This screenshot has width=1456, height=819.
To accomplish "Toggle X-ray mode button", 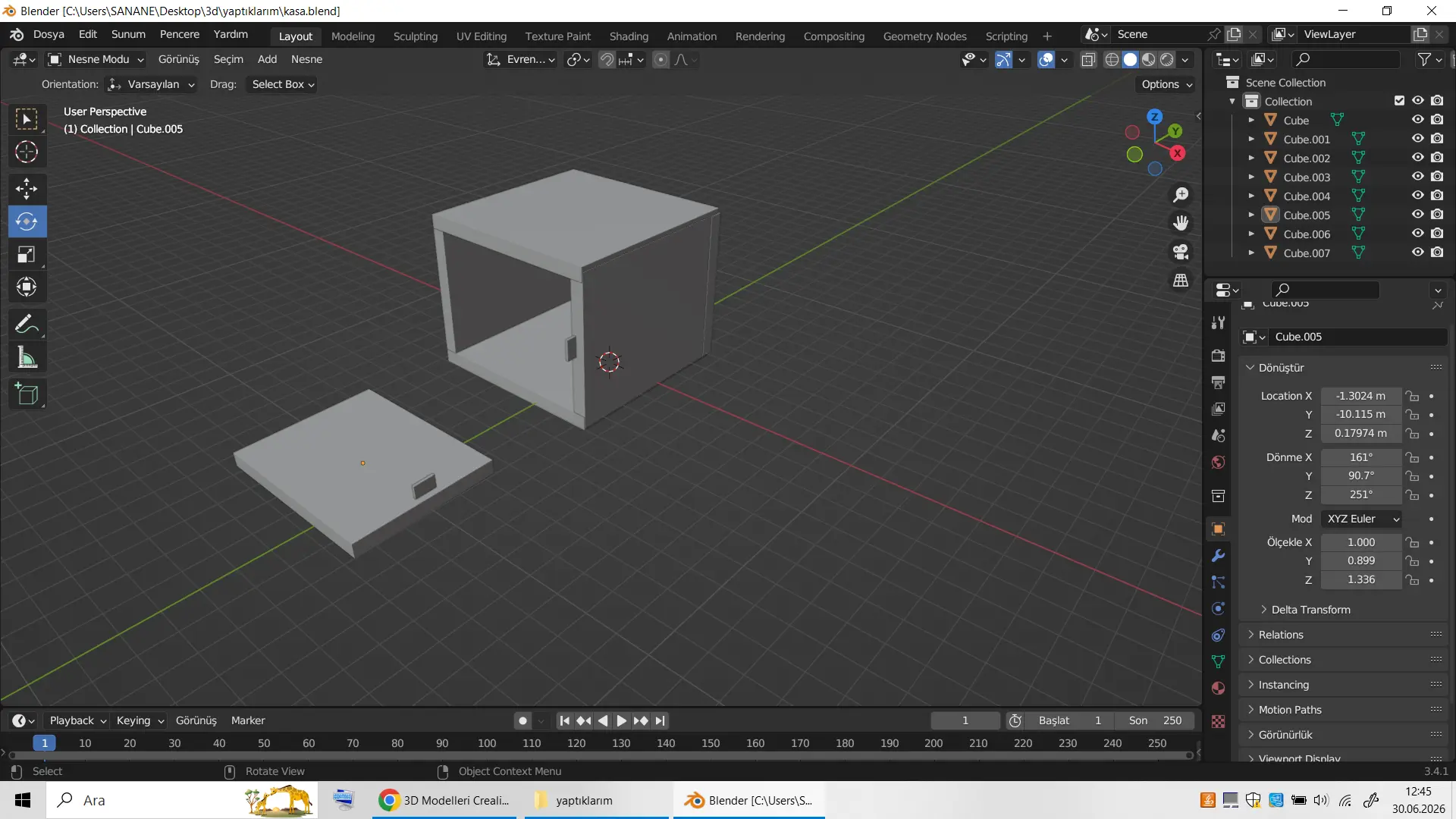I will 1088,59.
